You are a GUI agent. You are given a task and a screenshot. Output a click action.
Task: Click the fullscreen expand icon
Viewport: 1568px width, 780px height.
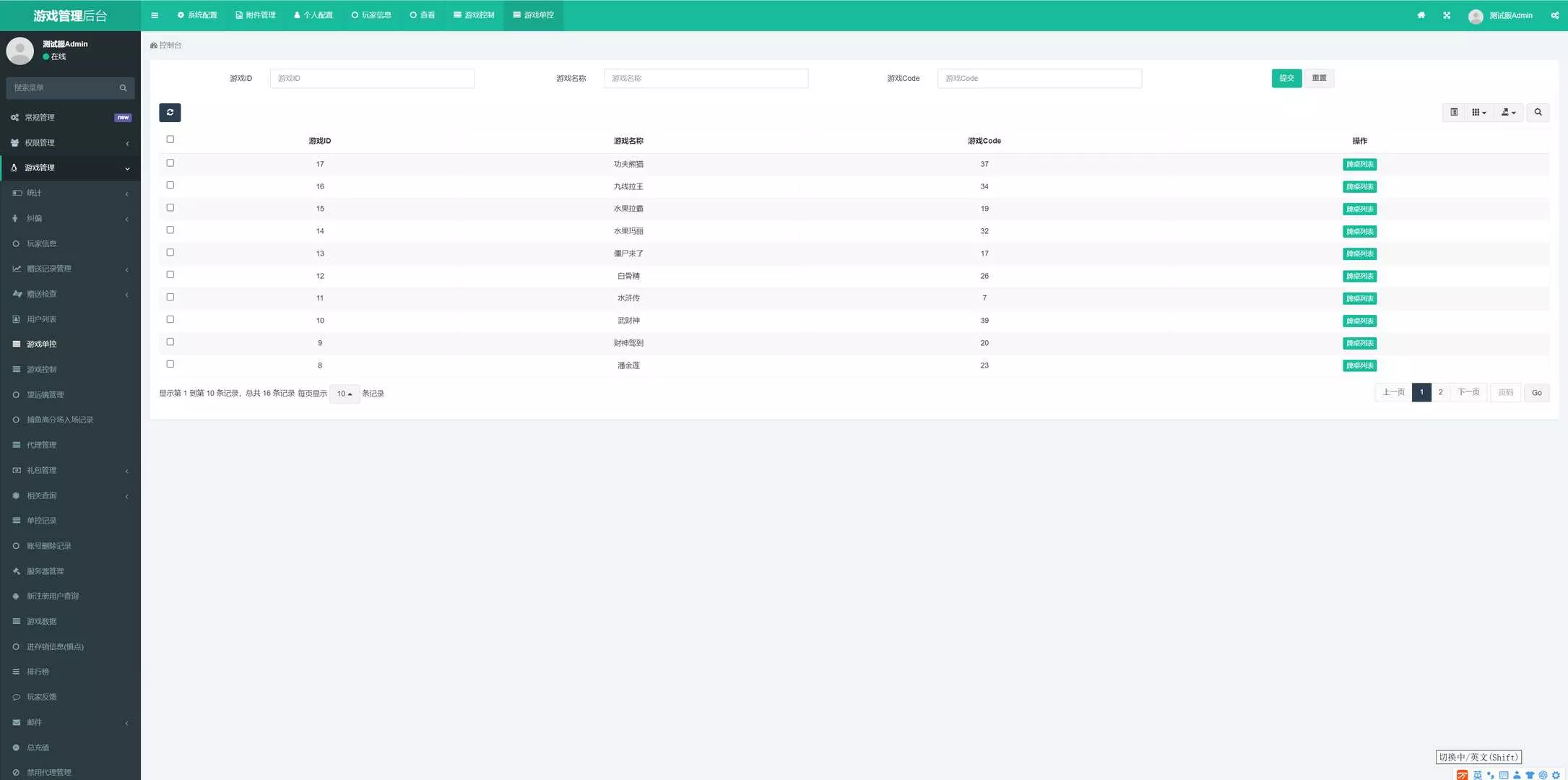point(1447,15)
